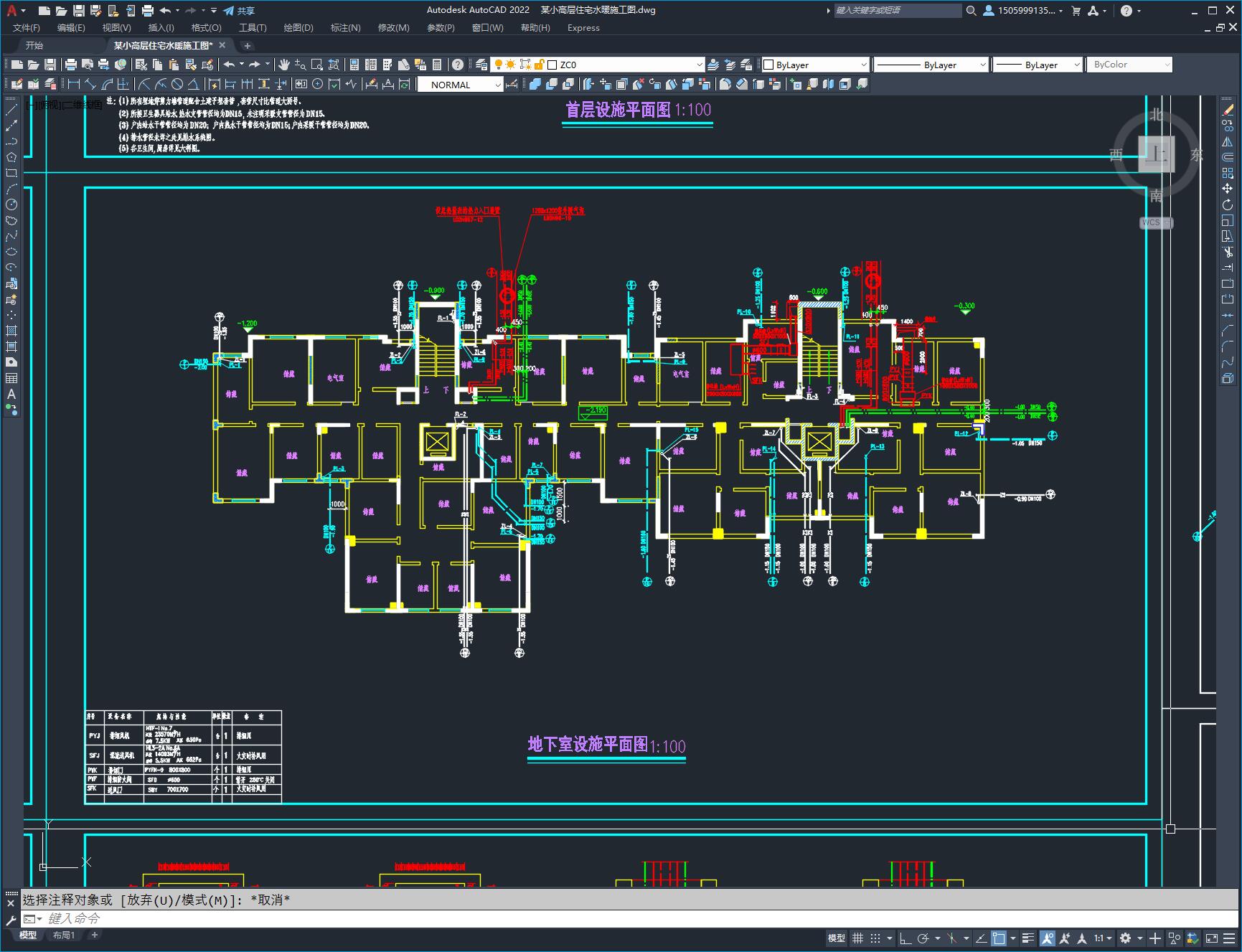Click the Save icon in the standard toolbar
This screenshot has height=952, width=1242.
point(50,65)
